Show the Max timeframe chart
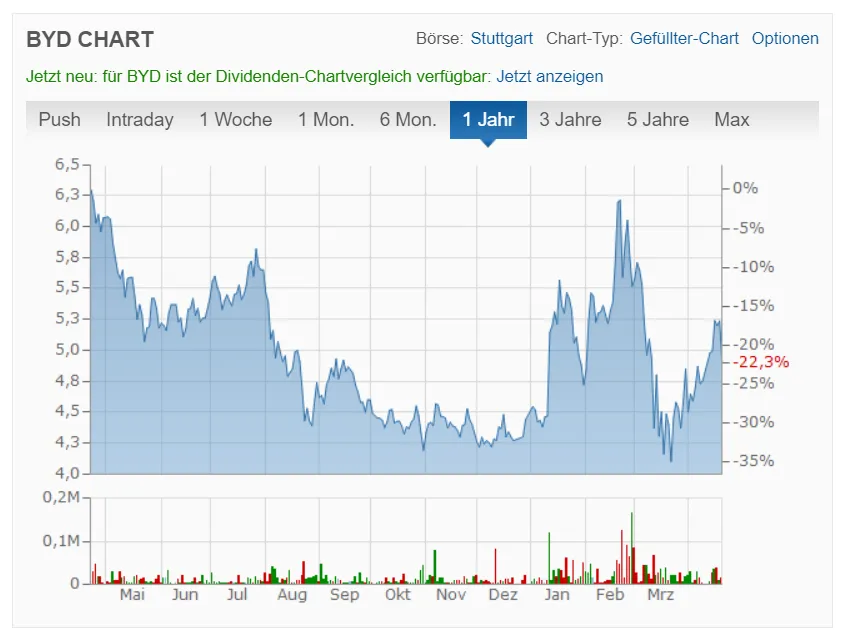The height and width of the screenshot is (641, 846). 731,120
